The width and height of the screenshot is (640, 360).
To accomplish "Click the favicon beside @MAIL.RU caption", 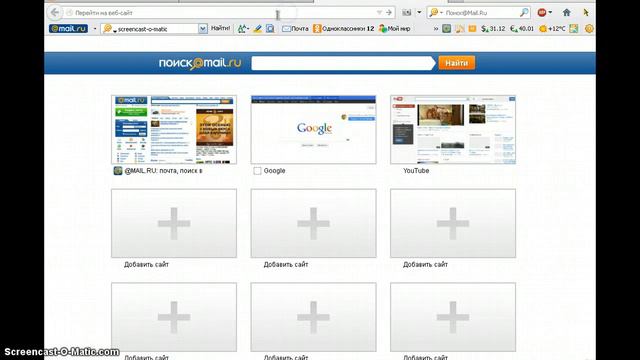I will coord(118,171).
